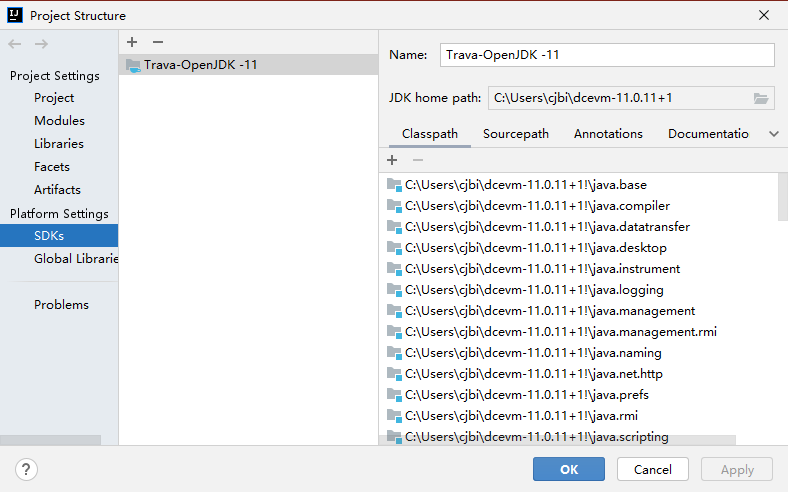The height and width of the screenshot is (492, 788).
Task: Select SDKs under Platform Settings
Action: point(59,236)
